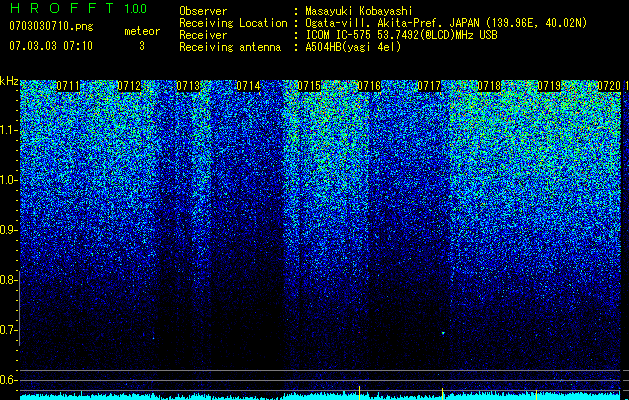The height and width of the screenshot is (400, 629).
Task: Click the yellow meteor spike near 0716
Action: (x=359, y=393)
